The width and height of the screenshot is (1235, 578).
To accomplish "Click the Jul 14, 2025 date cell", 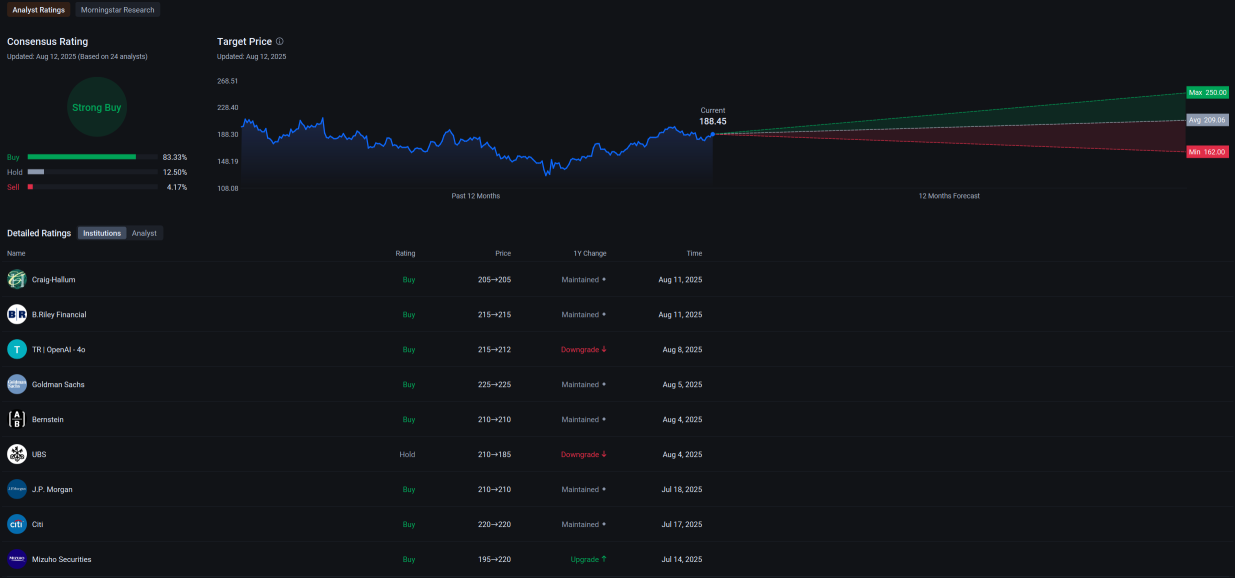I will pyautogui.click(x=681, y=559).
